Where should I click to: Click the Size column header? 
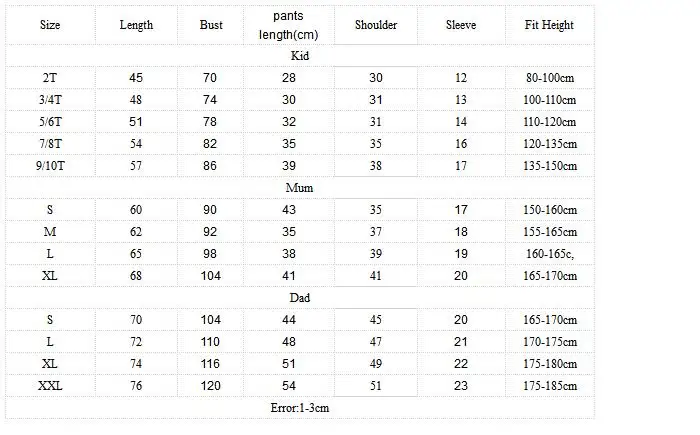tap(50, 25)
